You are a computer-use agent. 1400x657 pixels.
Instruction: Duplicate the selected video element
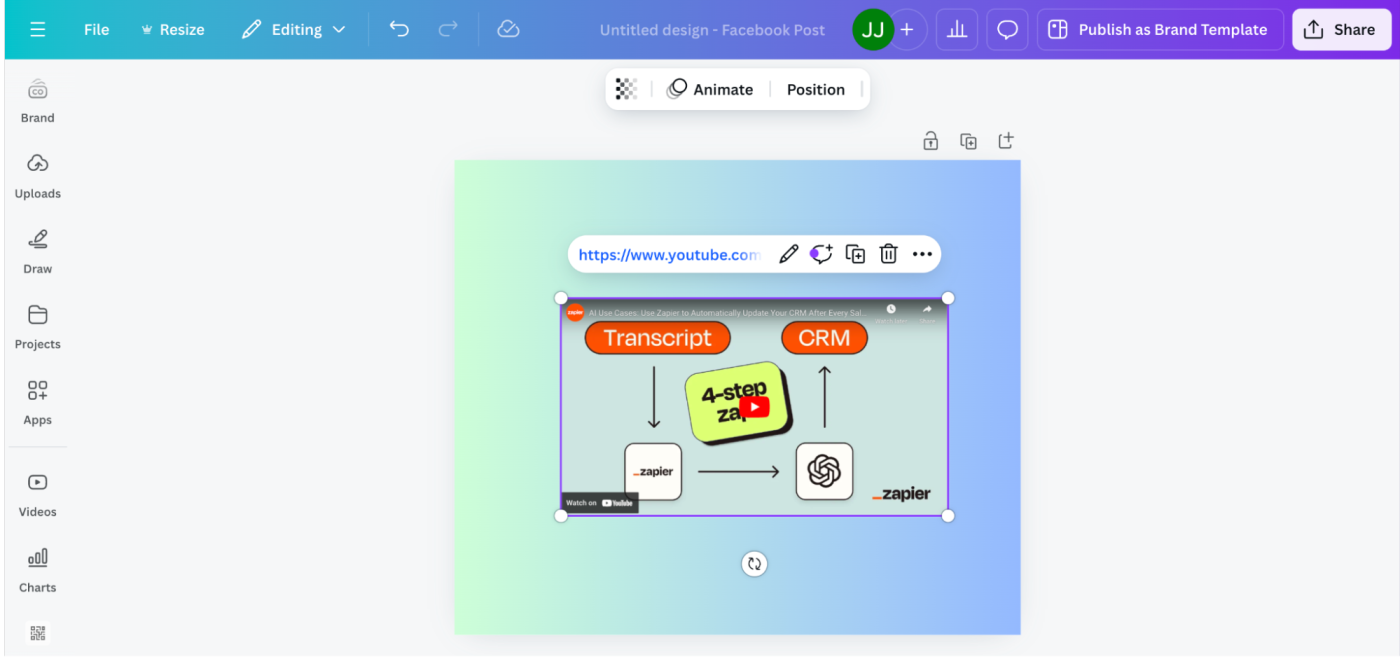[x=855, y=254]
